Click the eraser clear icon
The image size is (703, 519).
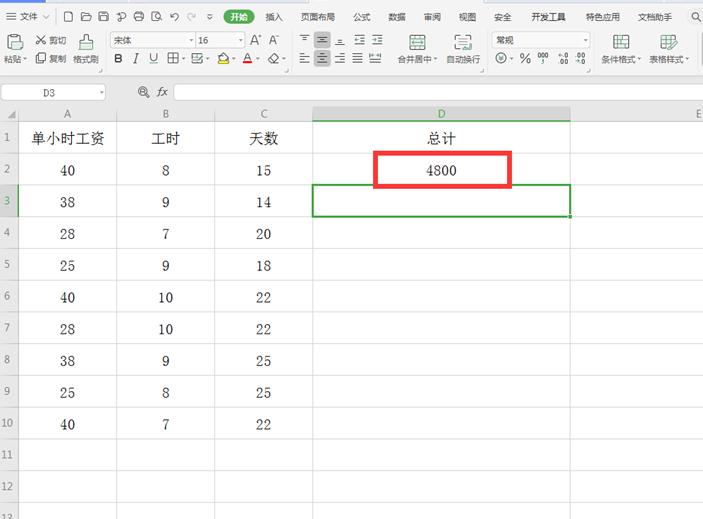[x=273, y=58]
